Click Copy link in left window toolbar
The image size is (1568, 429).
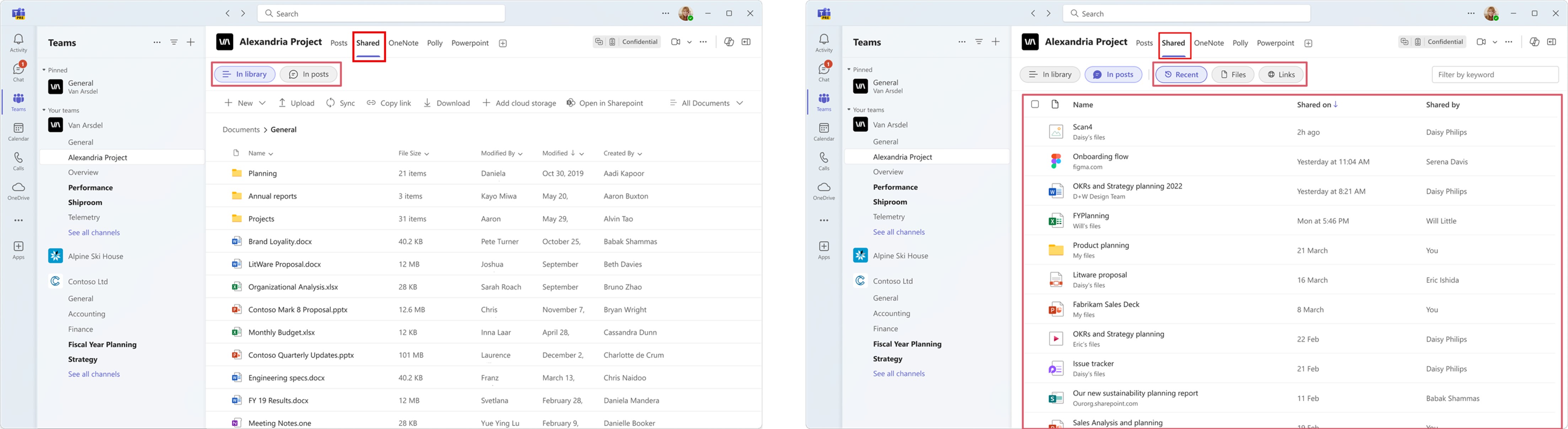(389, 103)
